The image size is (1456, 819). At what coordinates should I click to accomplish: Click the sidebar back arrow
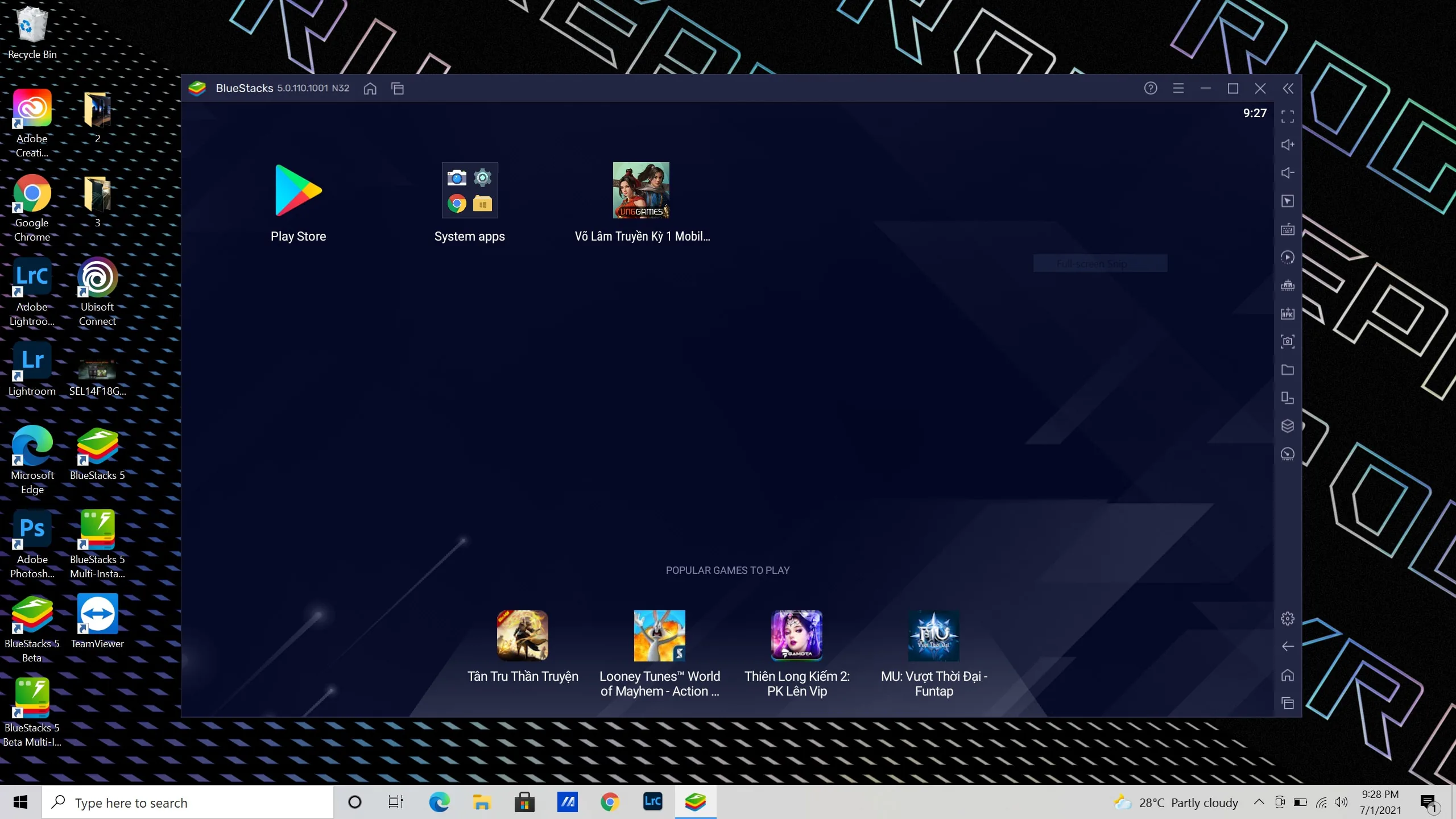[1288, 647]
